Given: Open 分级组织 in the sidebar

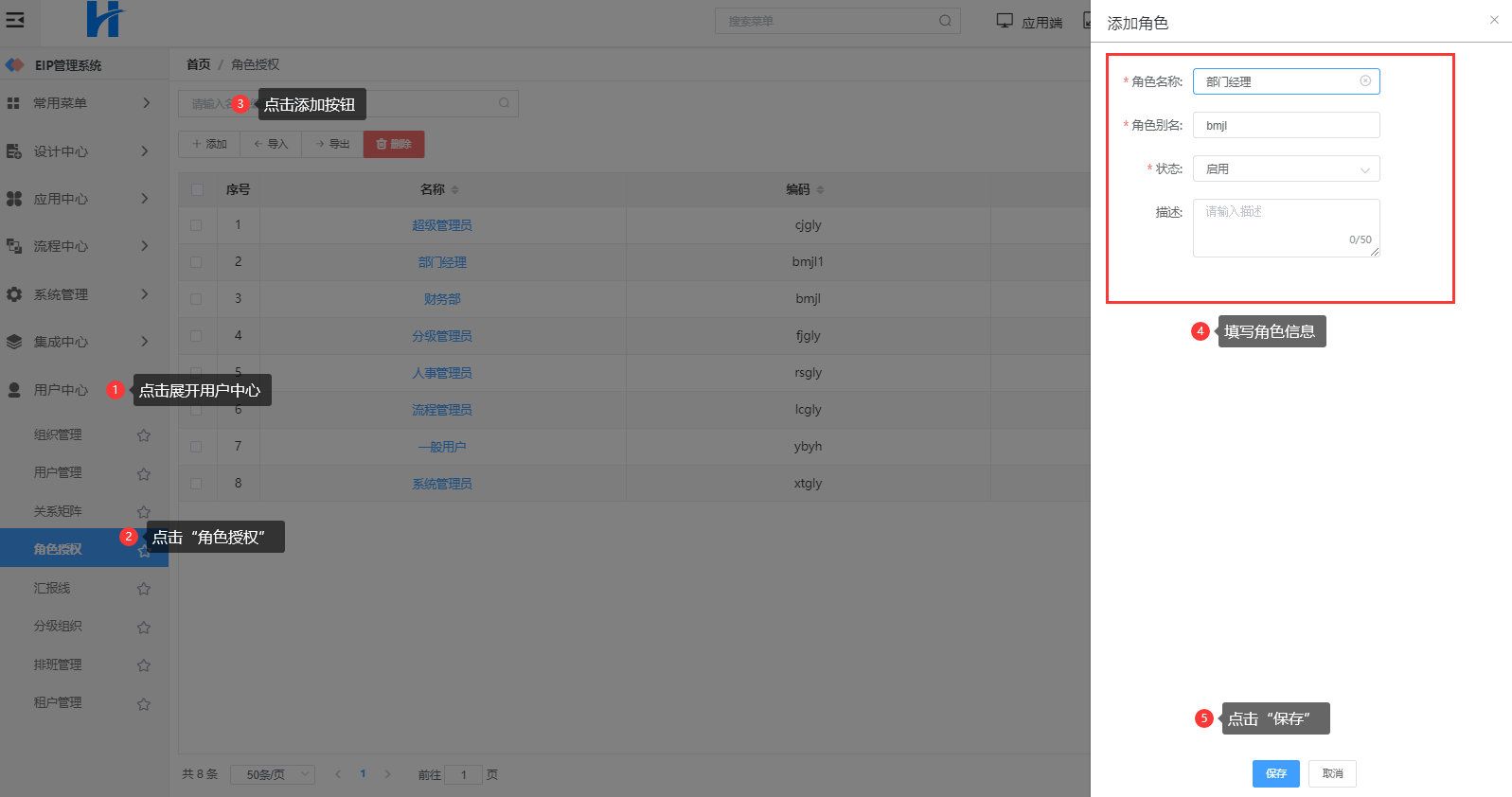Looking at the screenshot, I should pos(58,626).
